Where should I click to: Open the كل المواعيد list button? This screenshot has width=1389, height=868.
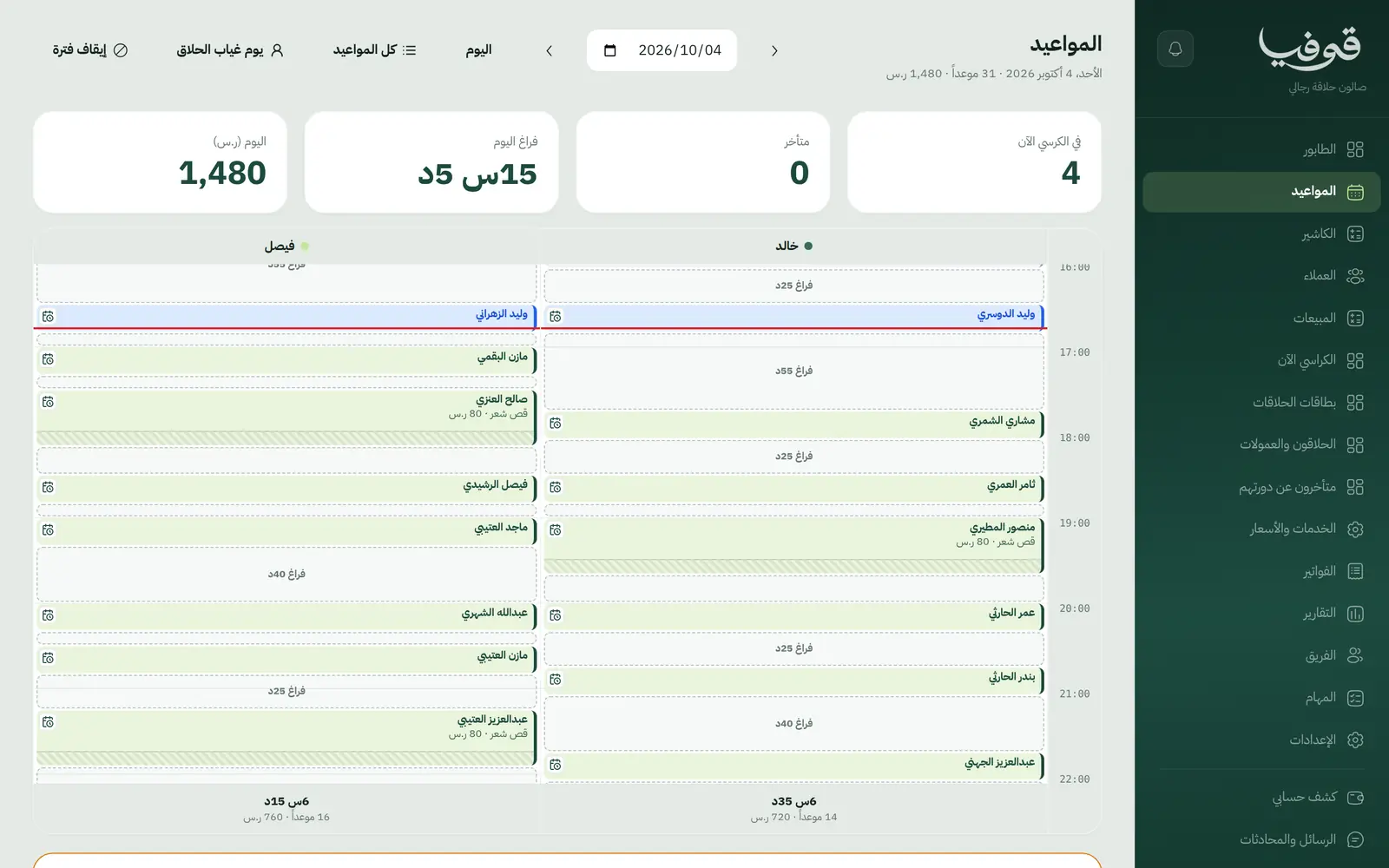coord(374,50)
